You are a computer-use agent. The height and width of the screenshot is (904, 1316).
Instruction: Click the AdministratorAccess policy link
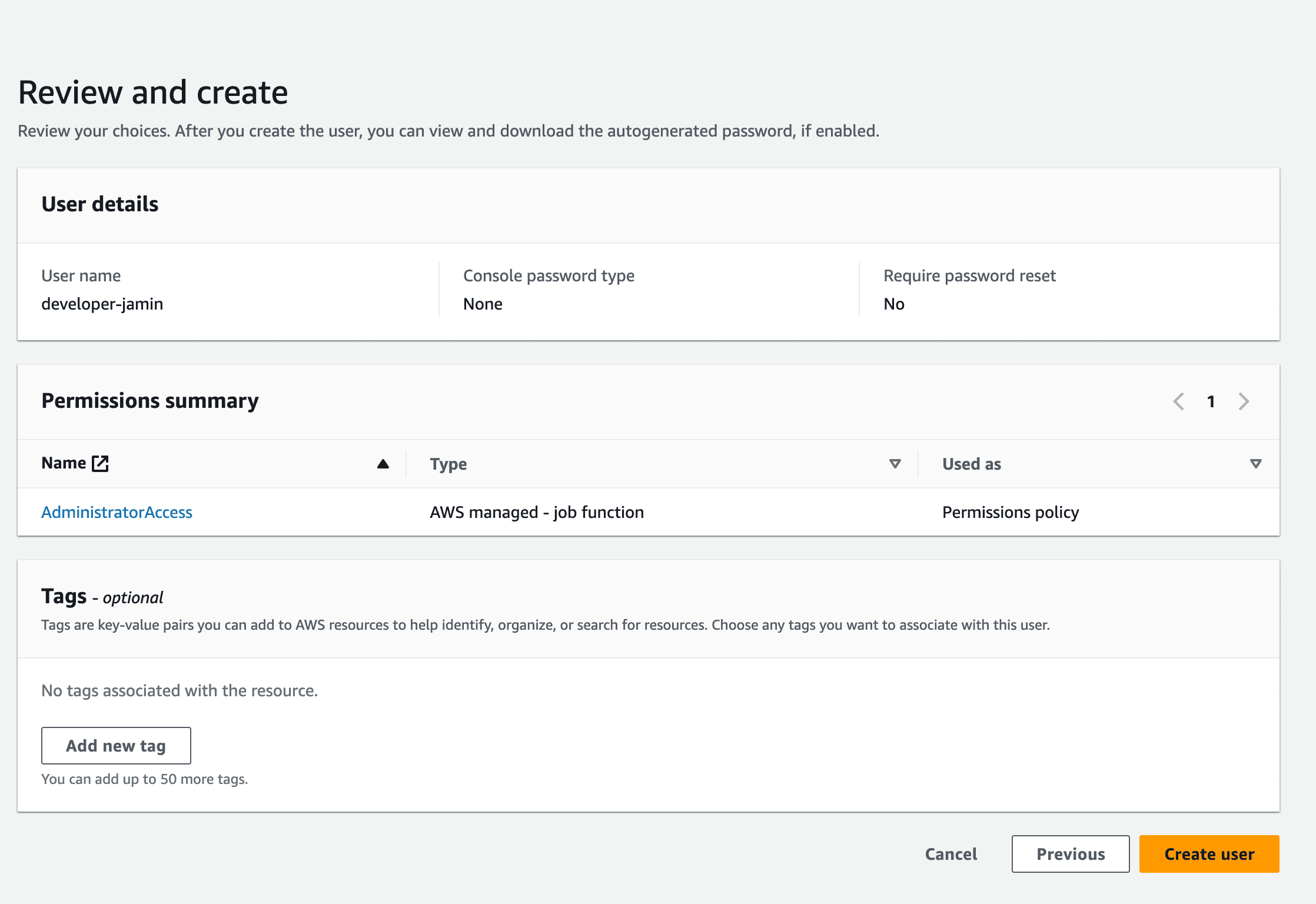pos(117,512)
